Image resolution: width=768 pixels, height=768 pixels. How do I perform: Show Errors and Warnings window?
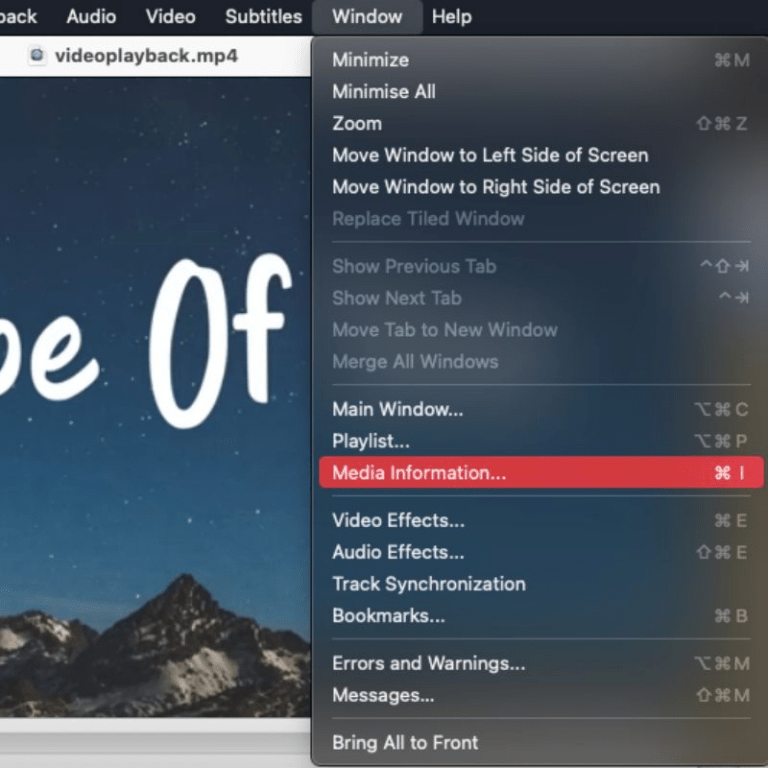428,663
